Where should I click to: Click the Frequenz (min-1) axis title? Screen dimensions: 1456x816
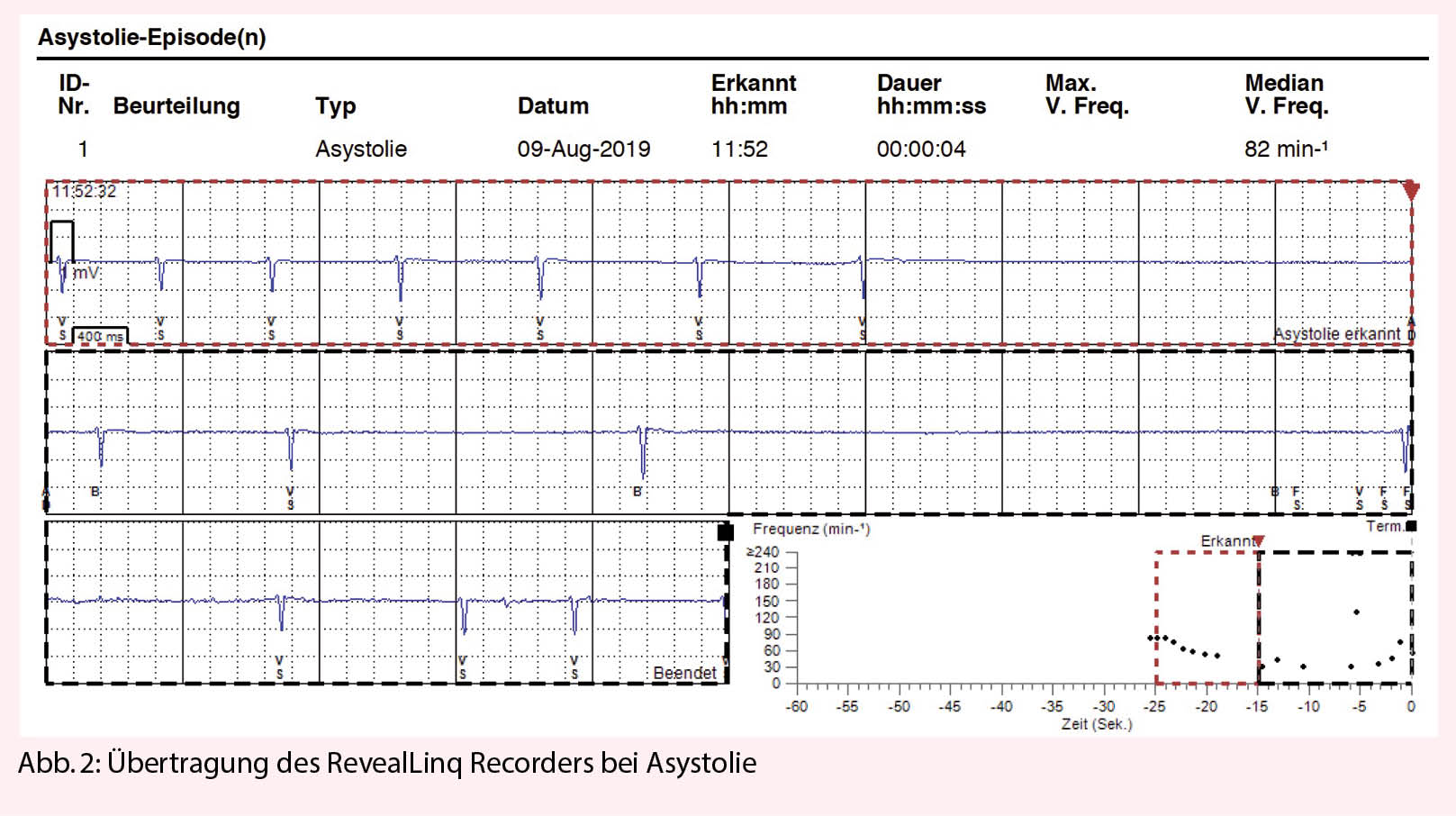tap(810, 529)
